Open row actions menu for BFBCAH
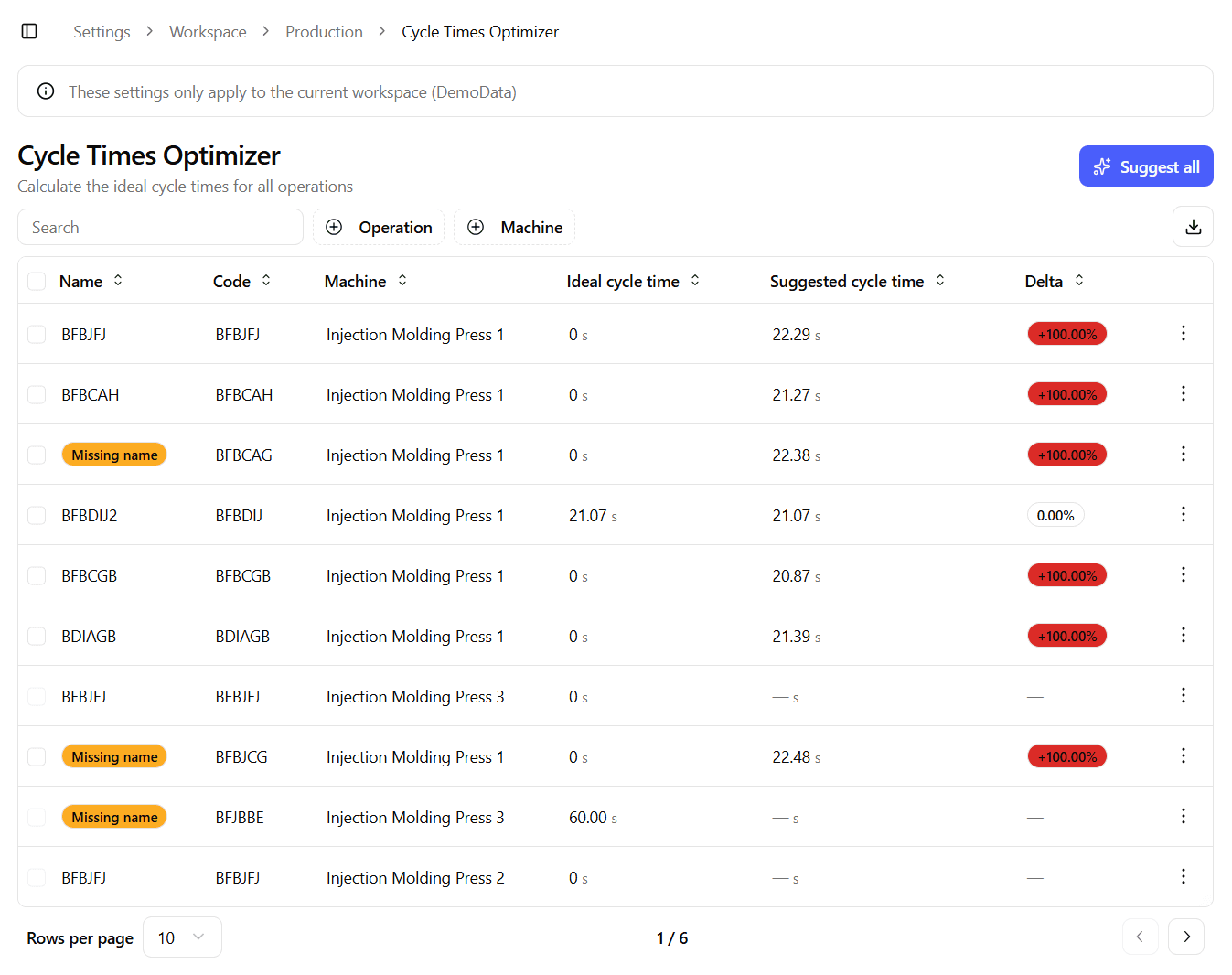Viewport: 1232px width, 975px height. 1183,393
